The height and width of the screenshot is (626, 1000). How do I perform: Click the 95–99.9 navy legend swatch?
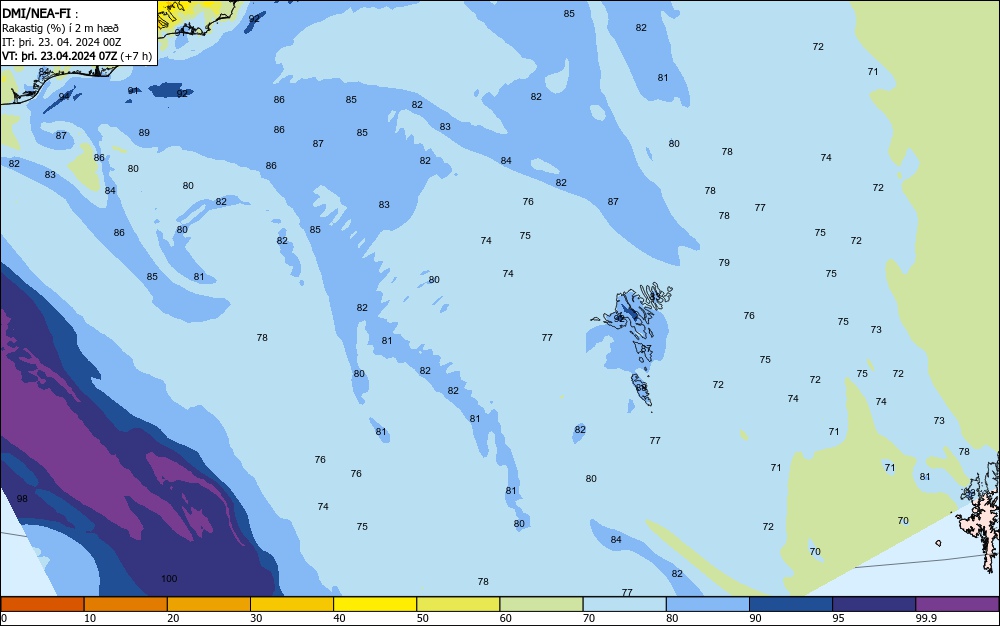coord(874,604)
